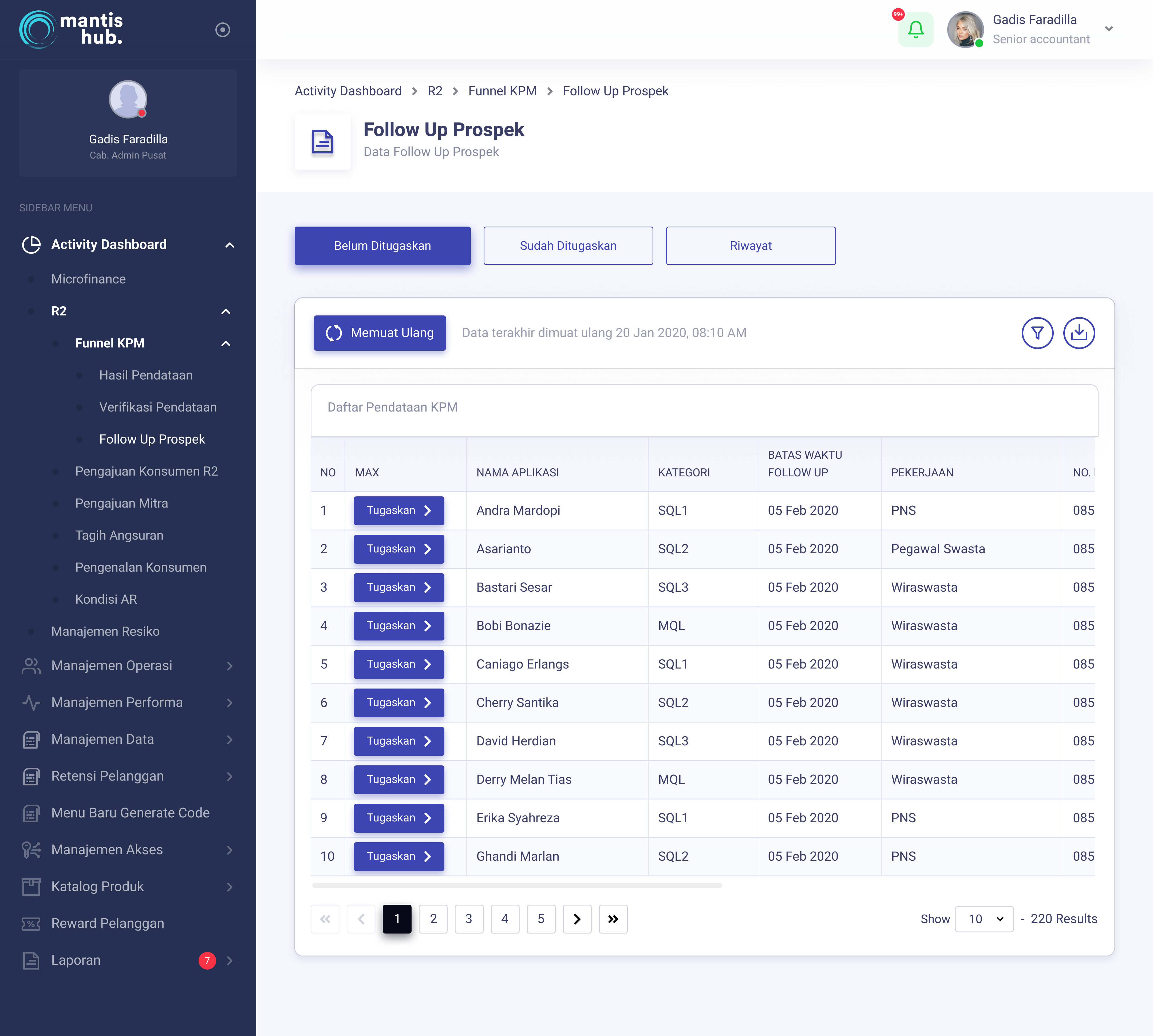Screen dimensions: 1153x1036
Task: Go to pagination page 3
Action: [x=469, y=919]
